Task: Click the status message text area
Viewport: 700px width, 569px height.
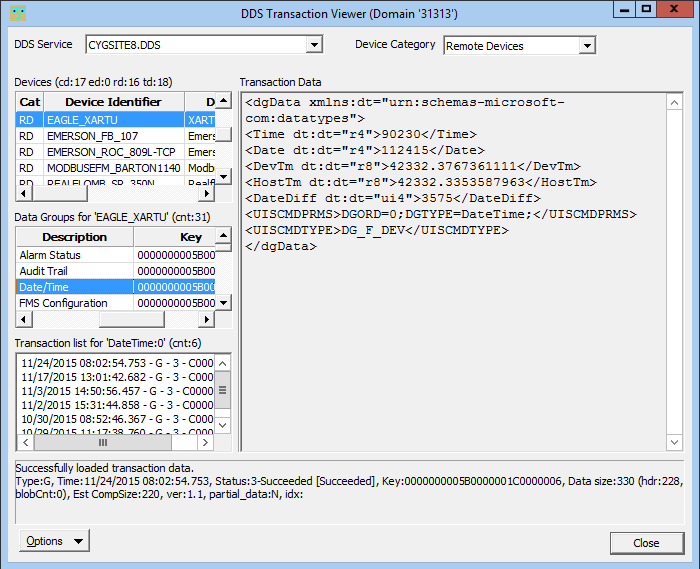Action: pos(350,492)
